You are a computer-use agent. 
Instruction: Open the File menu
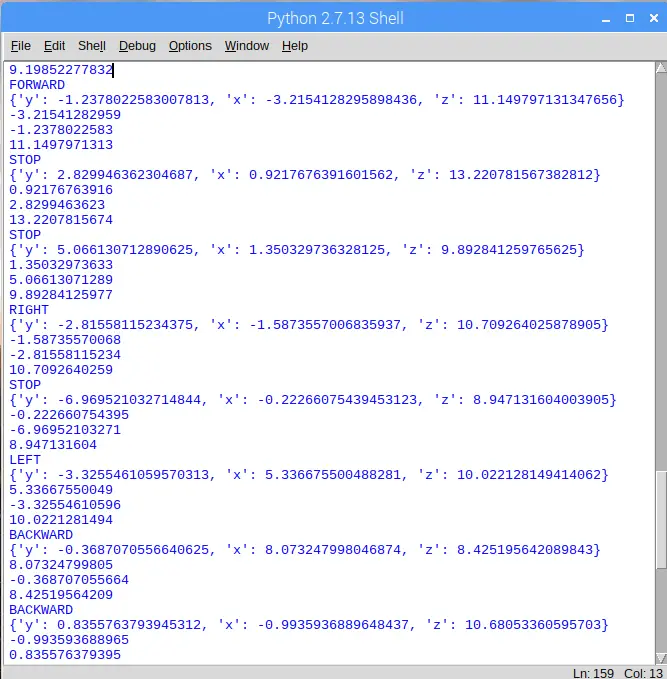(x=21, y=46)
